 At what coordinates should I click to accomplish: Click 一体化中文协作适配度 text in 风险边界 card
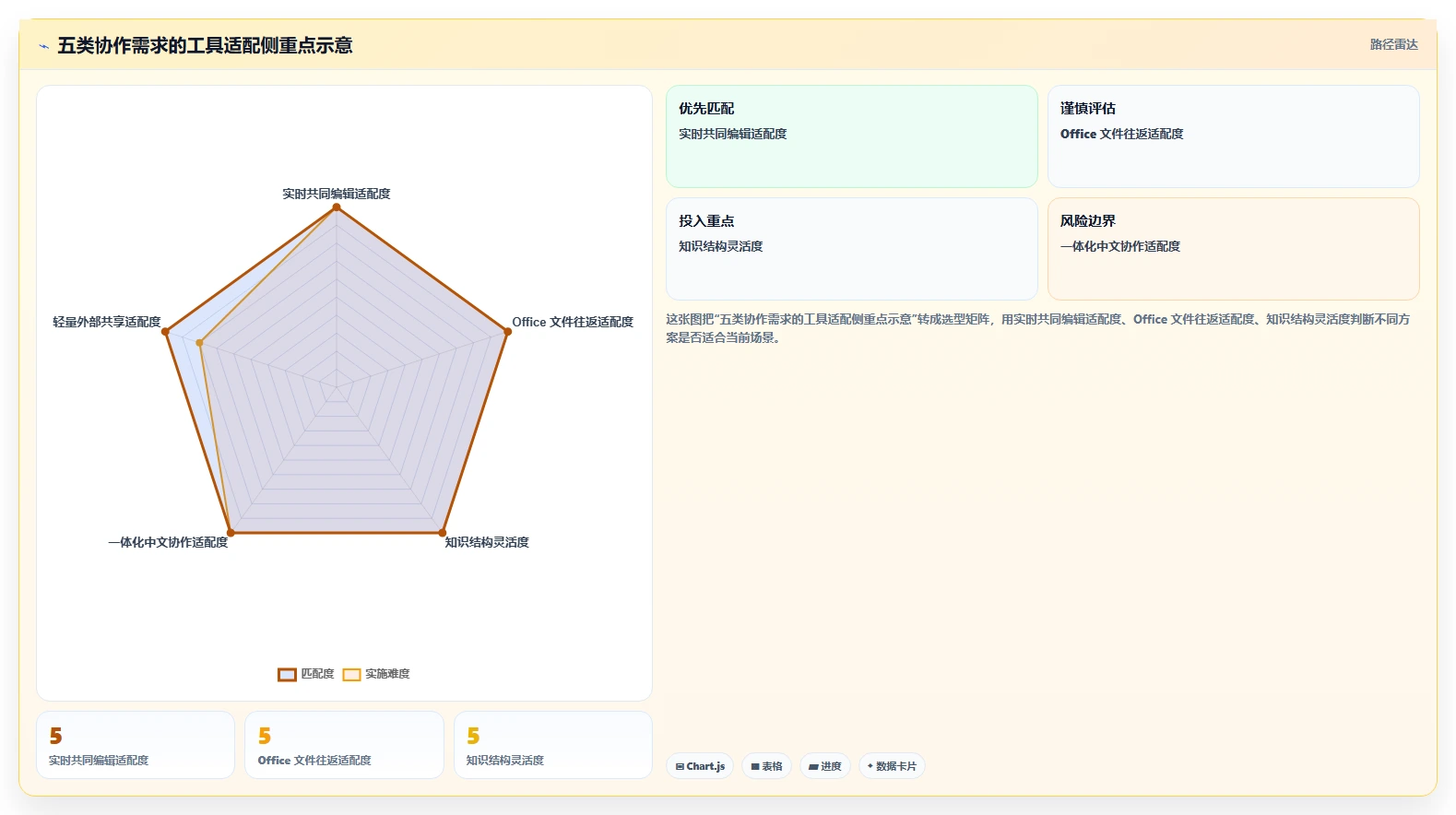click(x=1120, y=246)
